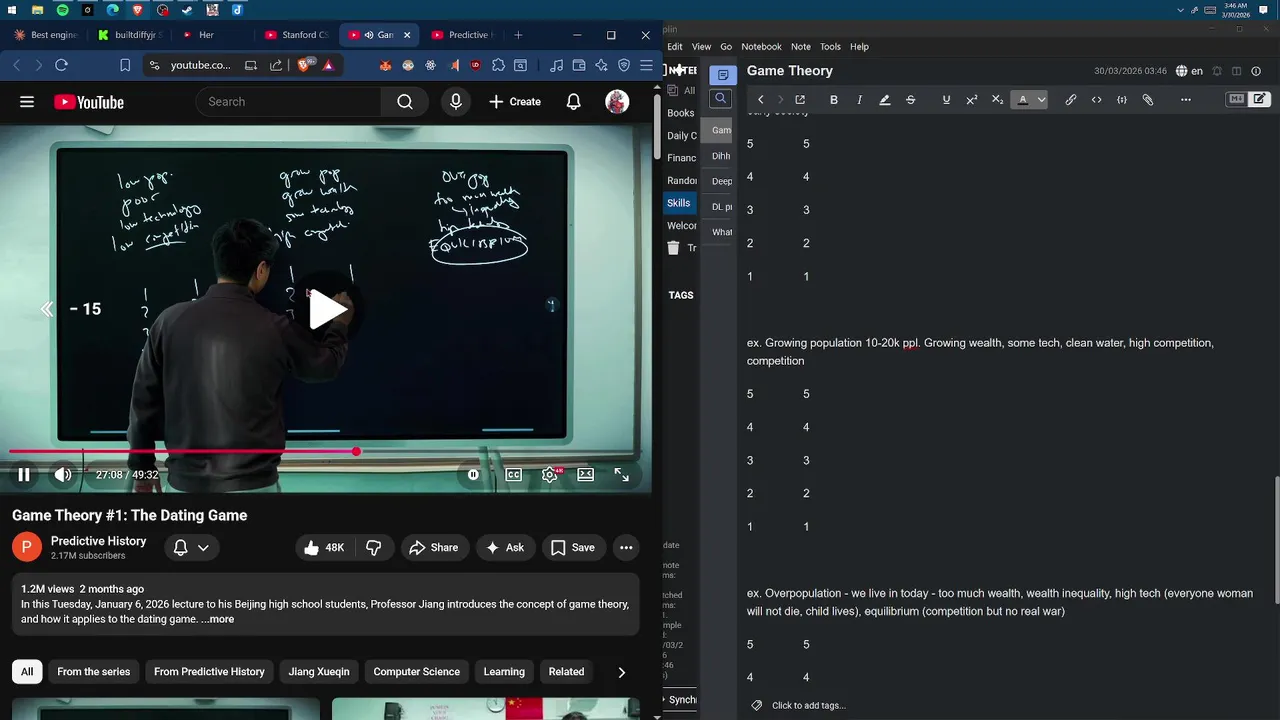Toggle closed captions on the video

pos(513,475)
